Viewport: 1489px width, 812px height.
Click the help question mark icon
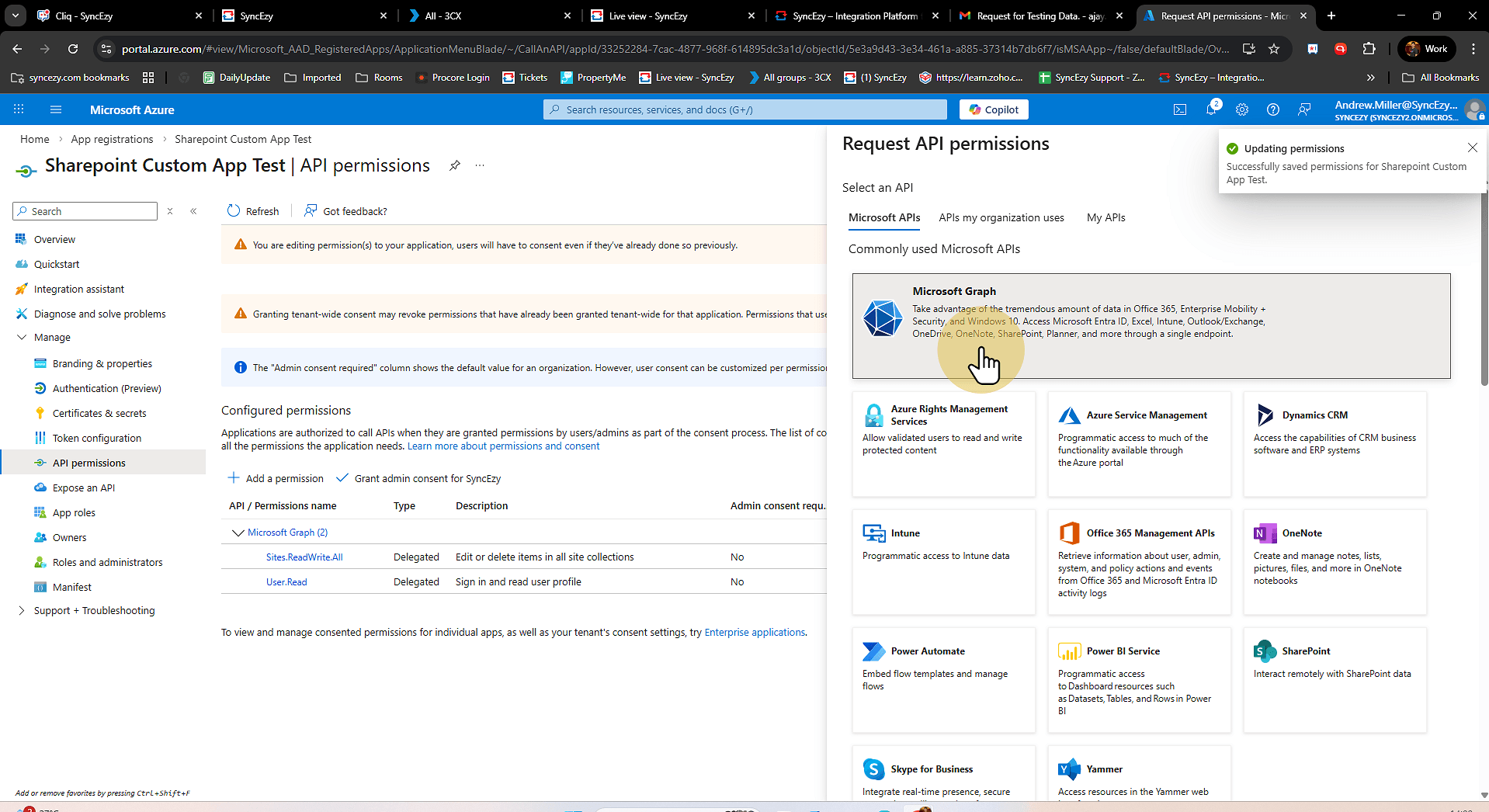[1273, 109]
